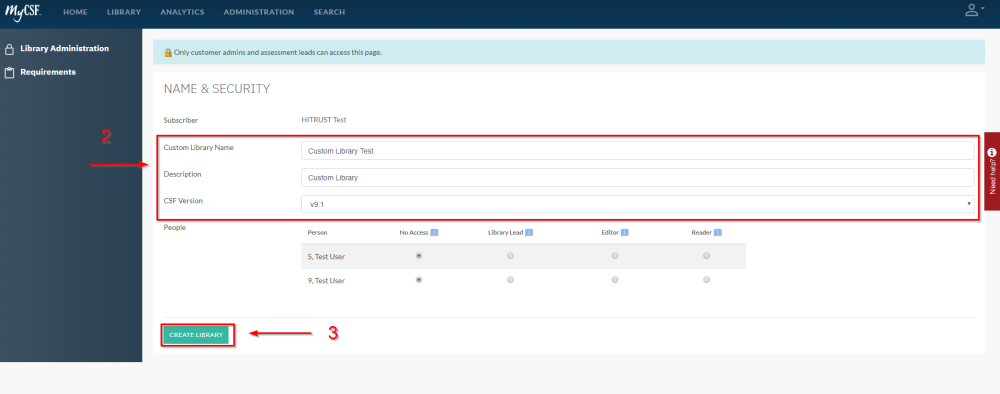Click the No Access info icon
The width and height of the screenshot is (1000, 394).
[434, 233]
